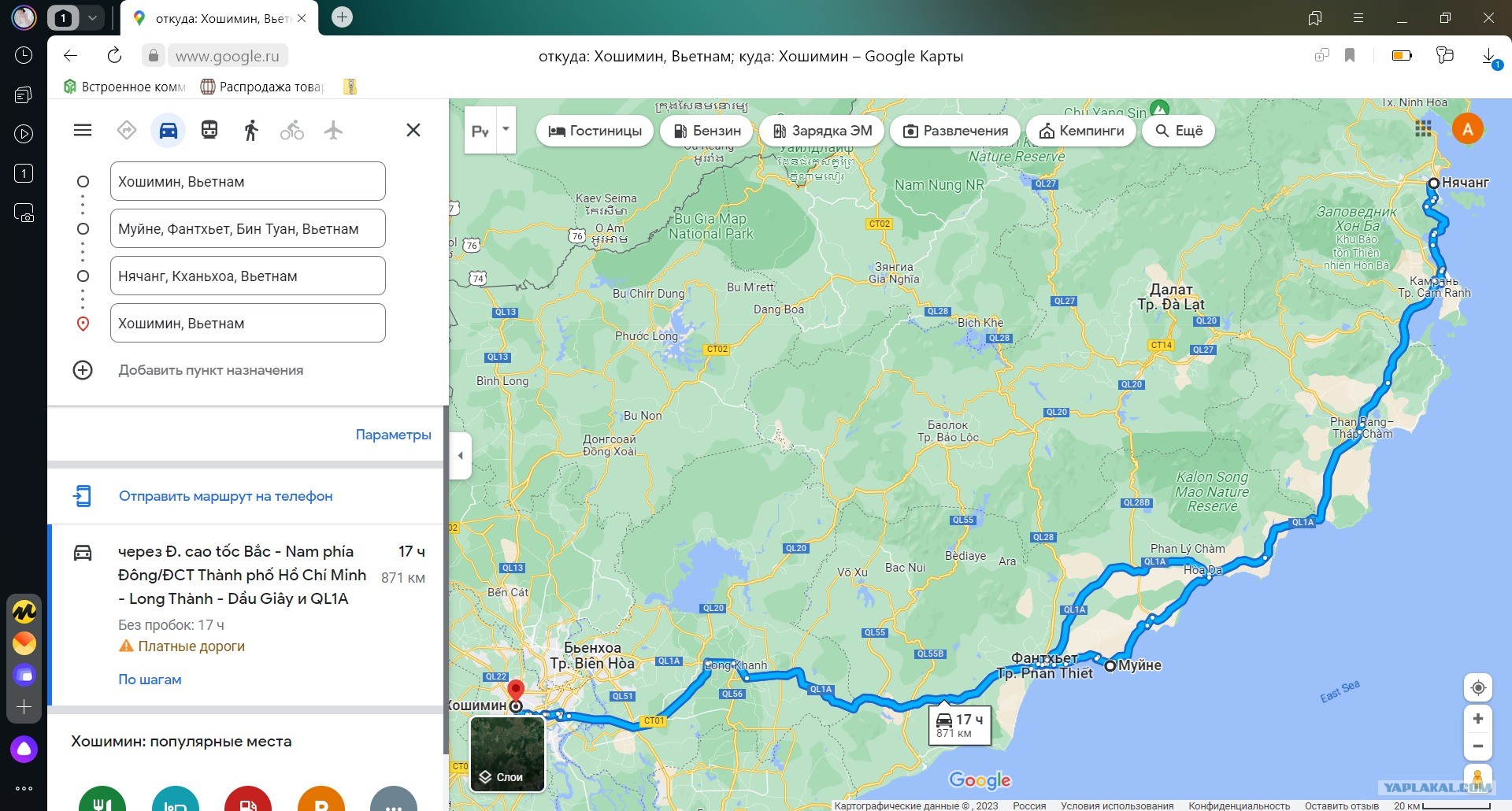Image resolution: width=1512 pixels, height=811 pixels.
Task: Go back in the browser
Action: point(71,56)
